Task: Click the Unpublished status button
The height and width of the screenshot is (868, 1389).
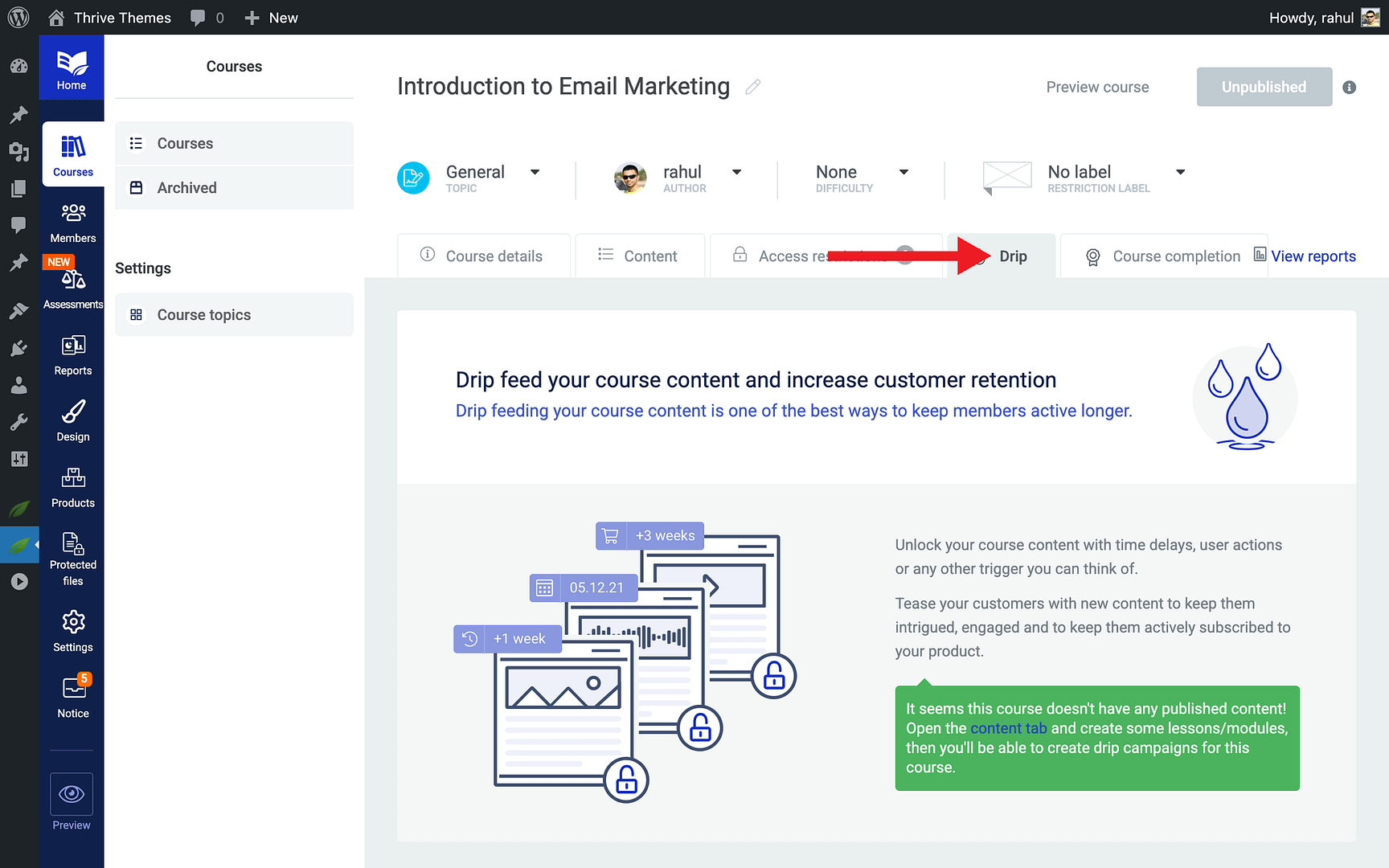Action: pos(1264,87)
